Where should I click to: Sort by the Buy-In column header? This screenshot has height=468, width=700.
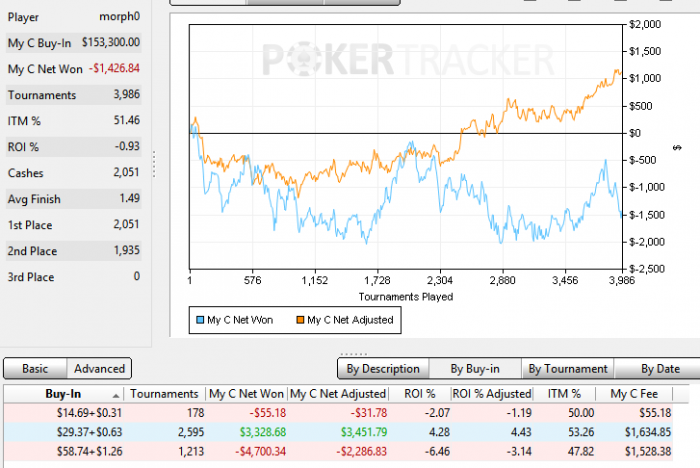pos(63,394)
